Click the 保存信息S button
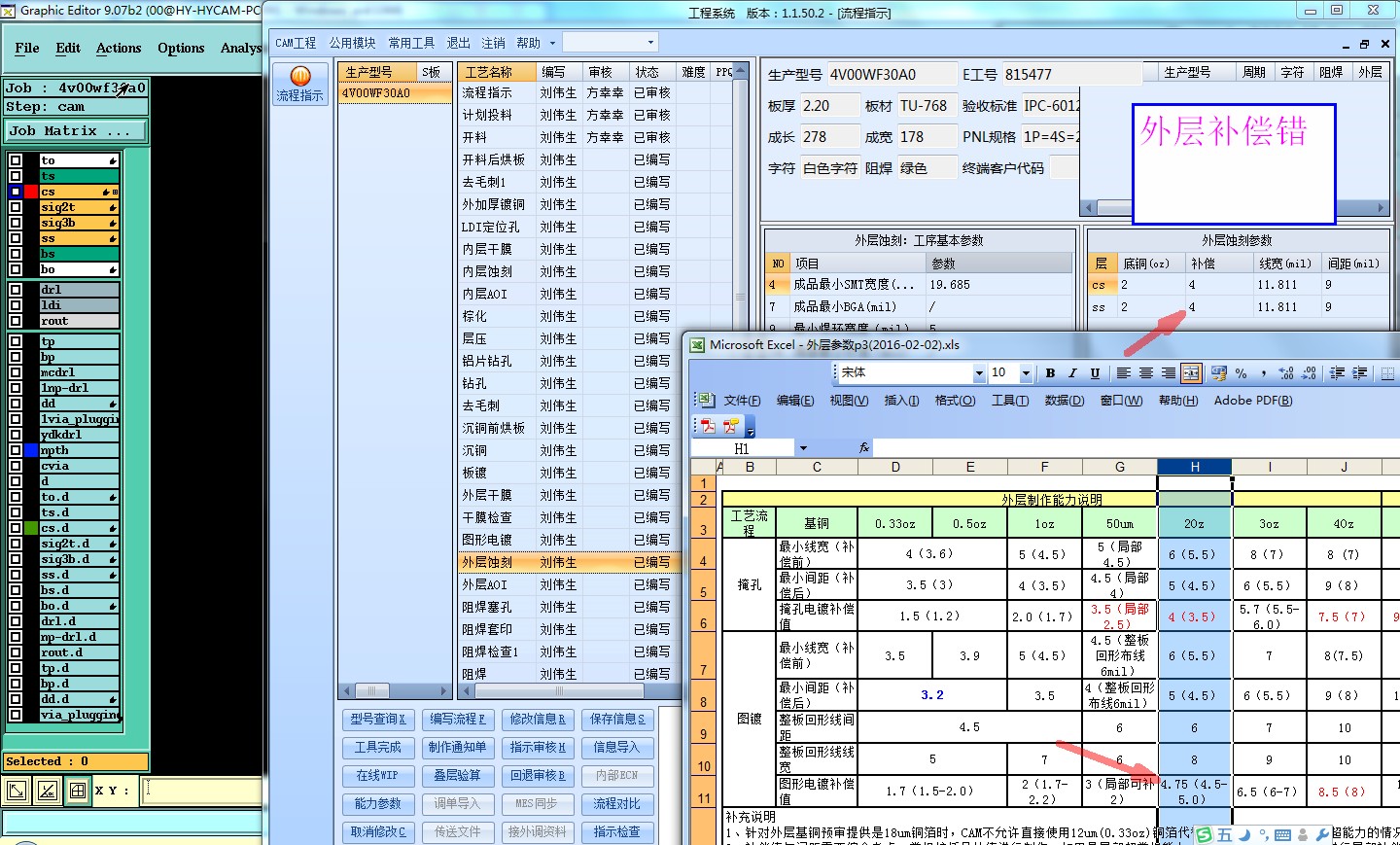The width and height of the screenshot is (1400, 845). pos(616,720)
